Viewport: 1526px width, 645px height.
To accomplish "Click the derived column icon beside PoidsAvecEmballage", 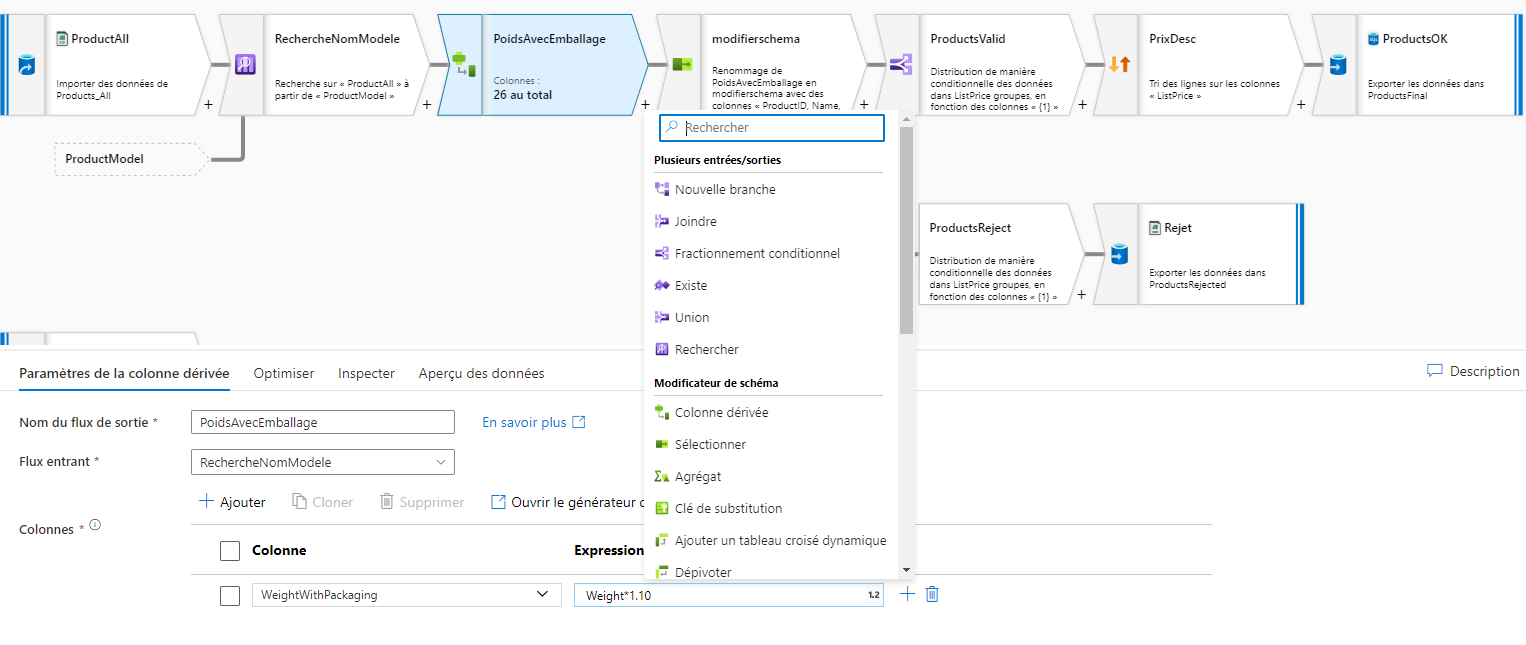I will click(462, 62).
